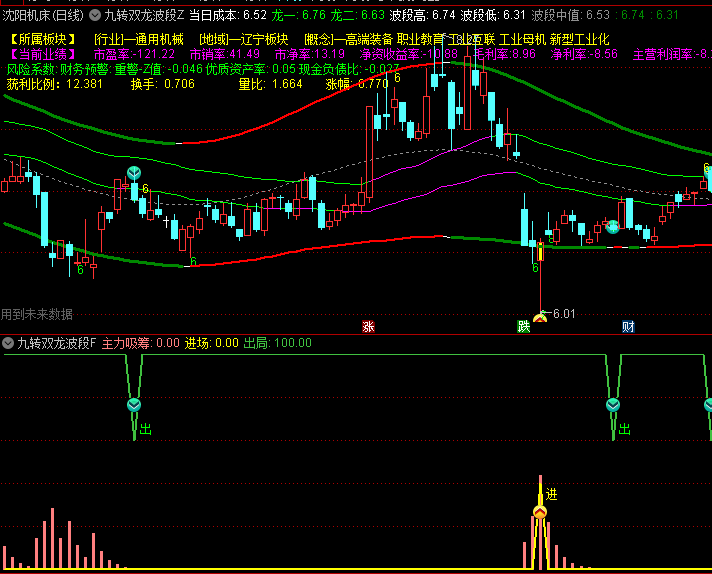
Task: Click the first green 出 label in the lower panel
Action: click(x=145, y=429)
